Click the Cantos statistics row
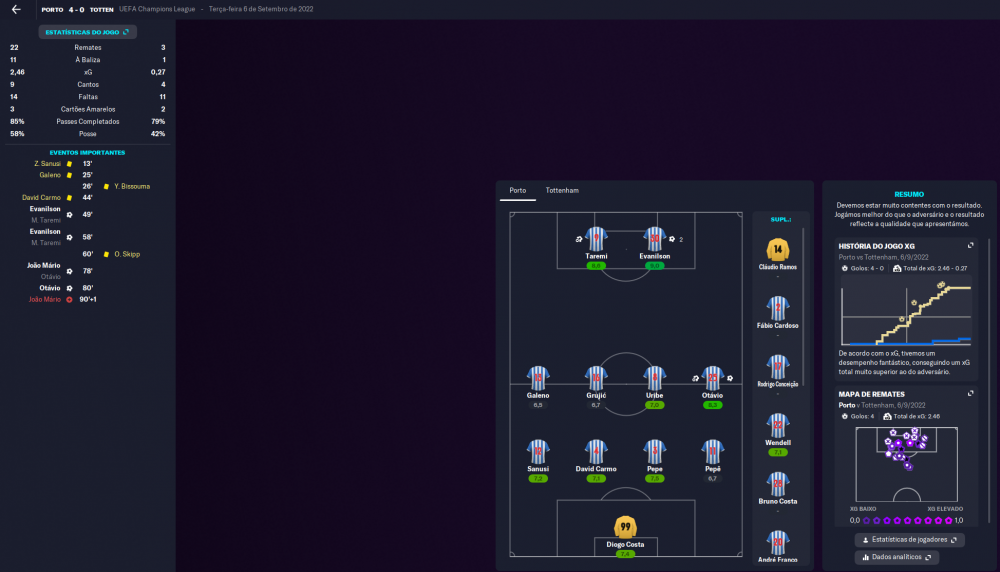Viewport: 1000px width, 572px height. (87, 85)
